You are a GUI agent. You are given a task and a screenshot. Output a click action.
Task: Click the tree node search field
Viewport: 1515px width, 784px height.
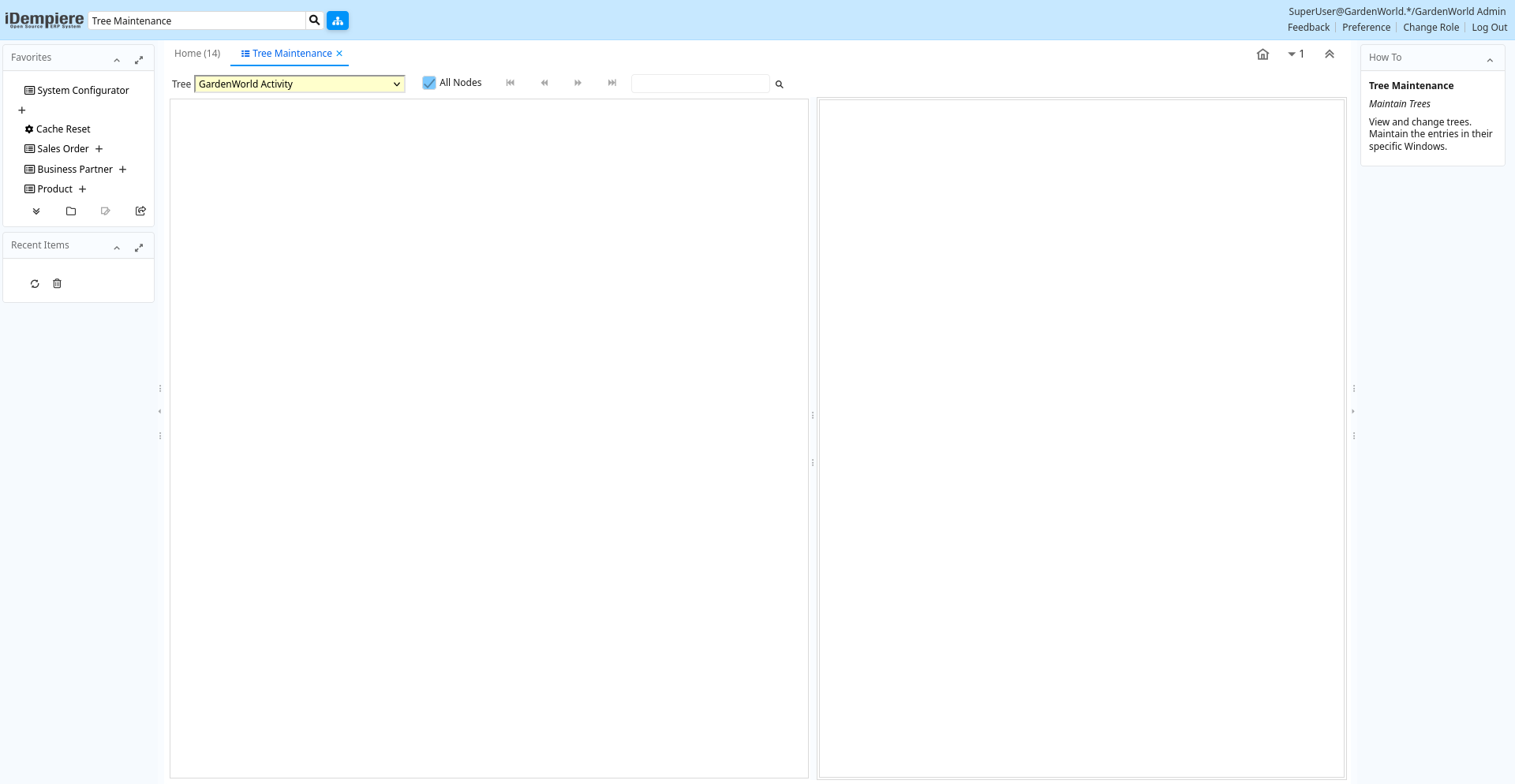[700, 84]
